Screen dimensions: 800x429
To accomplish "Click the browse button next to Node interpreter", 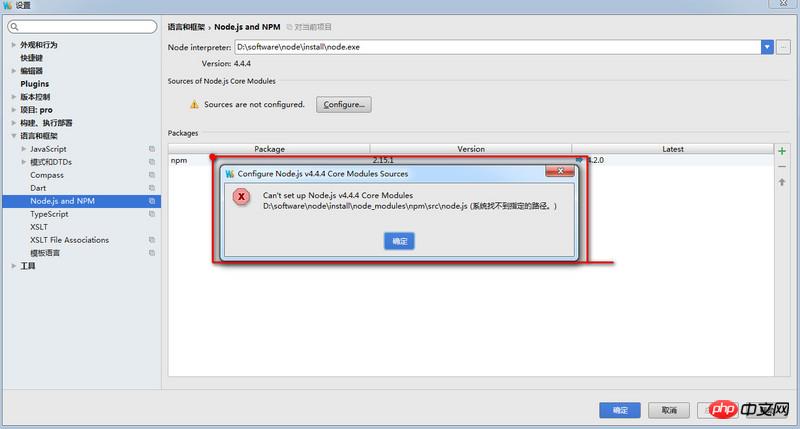I will (783, 47).
